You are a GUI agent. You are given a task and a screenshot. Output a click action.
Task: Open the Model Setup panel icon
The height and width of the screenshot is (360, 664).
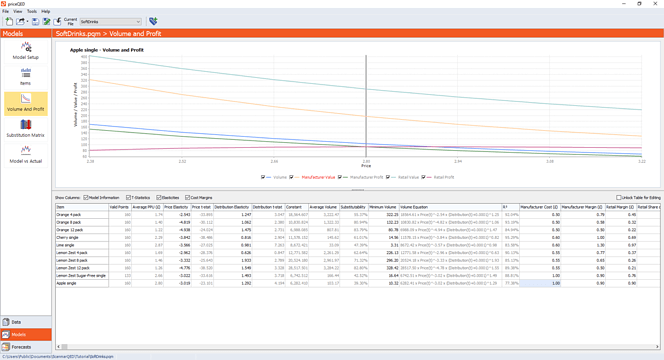26,51
